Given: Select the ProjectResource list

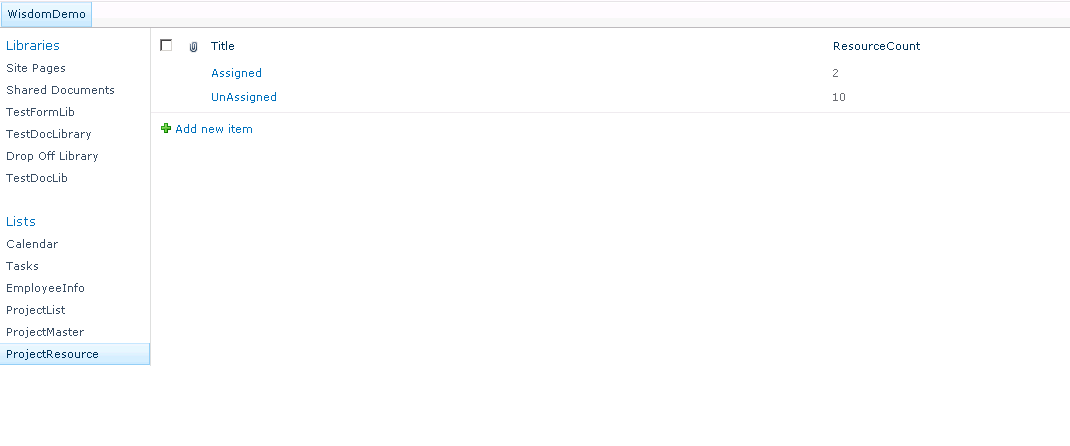Looking at the screenshot, I should tap(52, 354).
